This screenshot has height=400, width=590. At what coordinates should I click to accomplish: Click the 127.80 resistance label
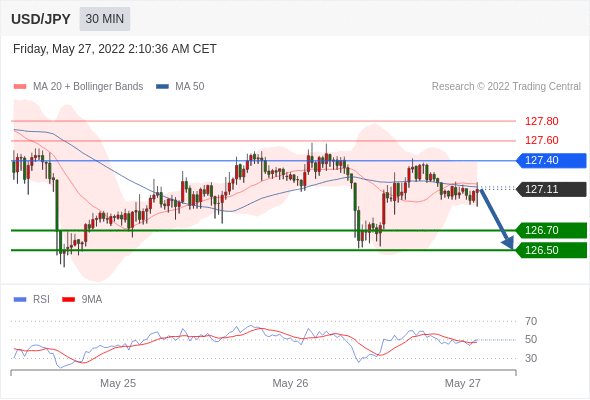tap(541, 122)
